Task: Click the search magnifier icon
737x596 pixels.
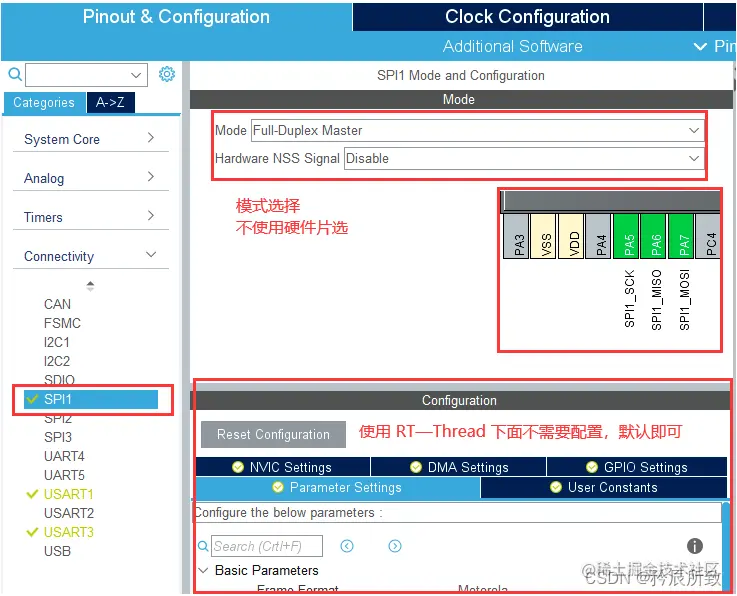Action: [x=15, y=74]
